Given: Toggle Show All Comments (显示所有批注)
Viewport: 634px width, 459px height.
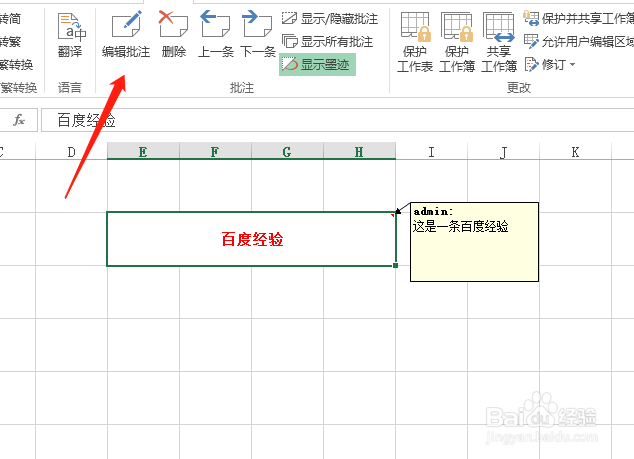Looking at the screenshot, I should pyautogui.click(x=328, y=41).
